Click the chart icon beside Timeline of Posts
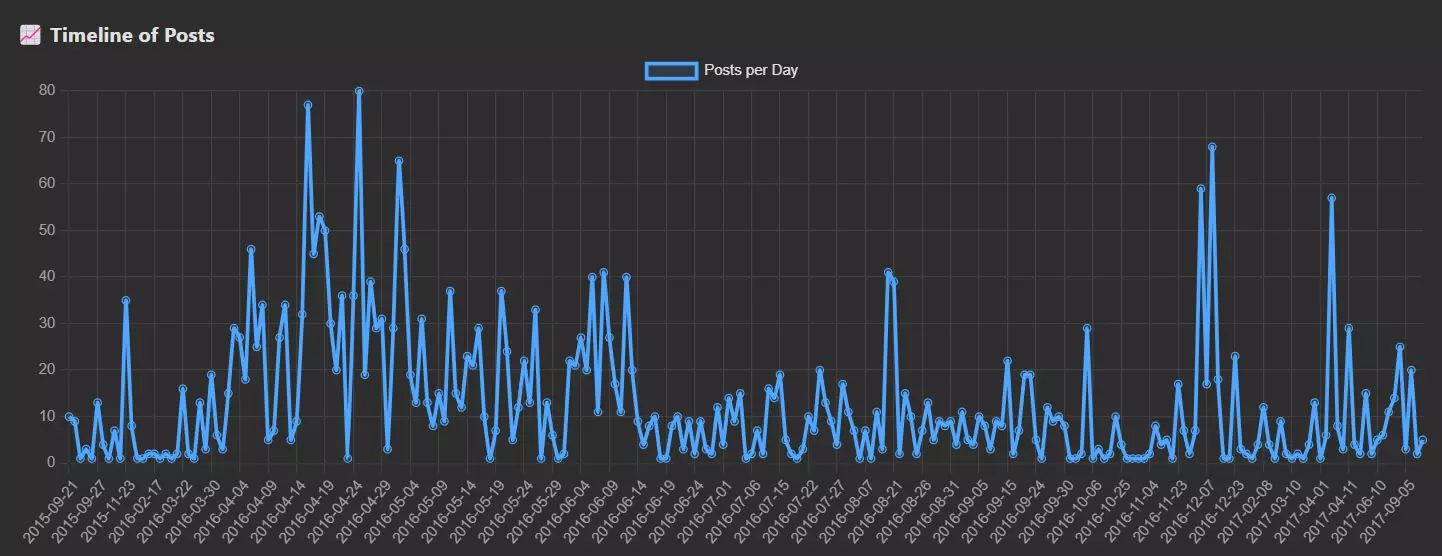Image resolution: width=1442 pixels, height=556 pixels. (30, 35)
